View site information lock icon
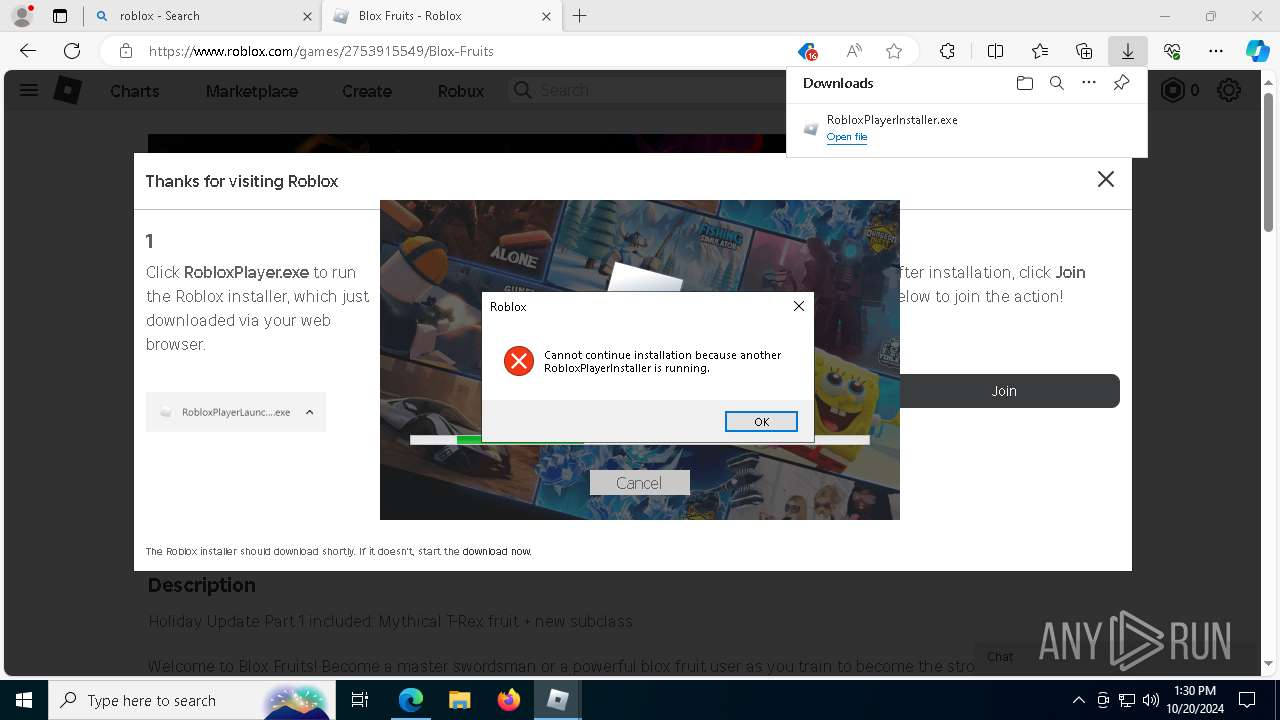1280x720 pixels. tap(125, 51)
